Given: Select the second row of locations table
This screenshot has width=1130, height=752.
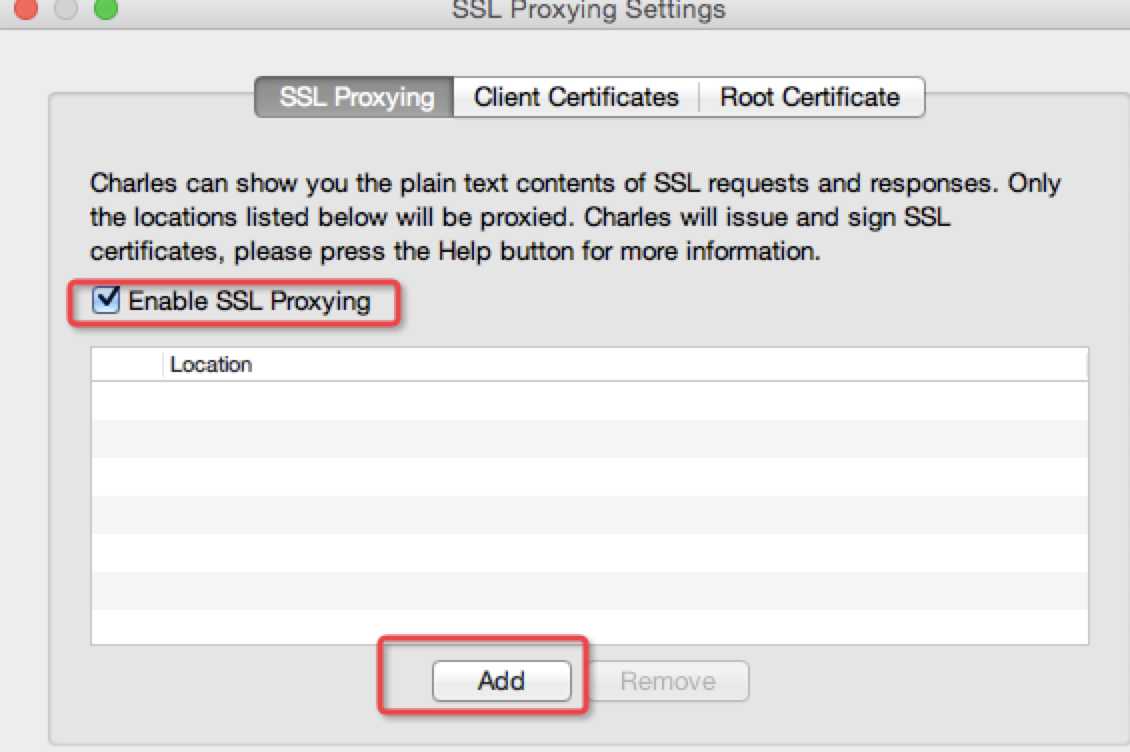Looking at the screenshot, I should [x=589, y=438].
